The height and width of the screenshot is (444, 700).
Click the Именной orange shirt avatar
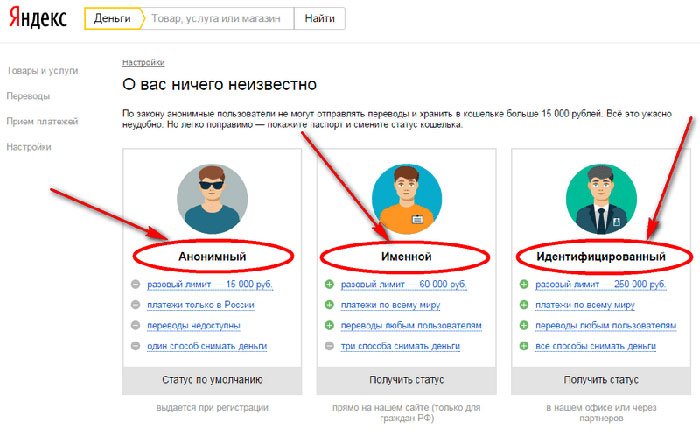click(x=407, y=199)
